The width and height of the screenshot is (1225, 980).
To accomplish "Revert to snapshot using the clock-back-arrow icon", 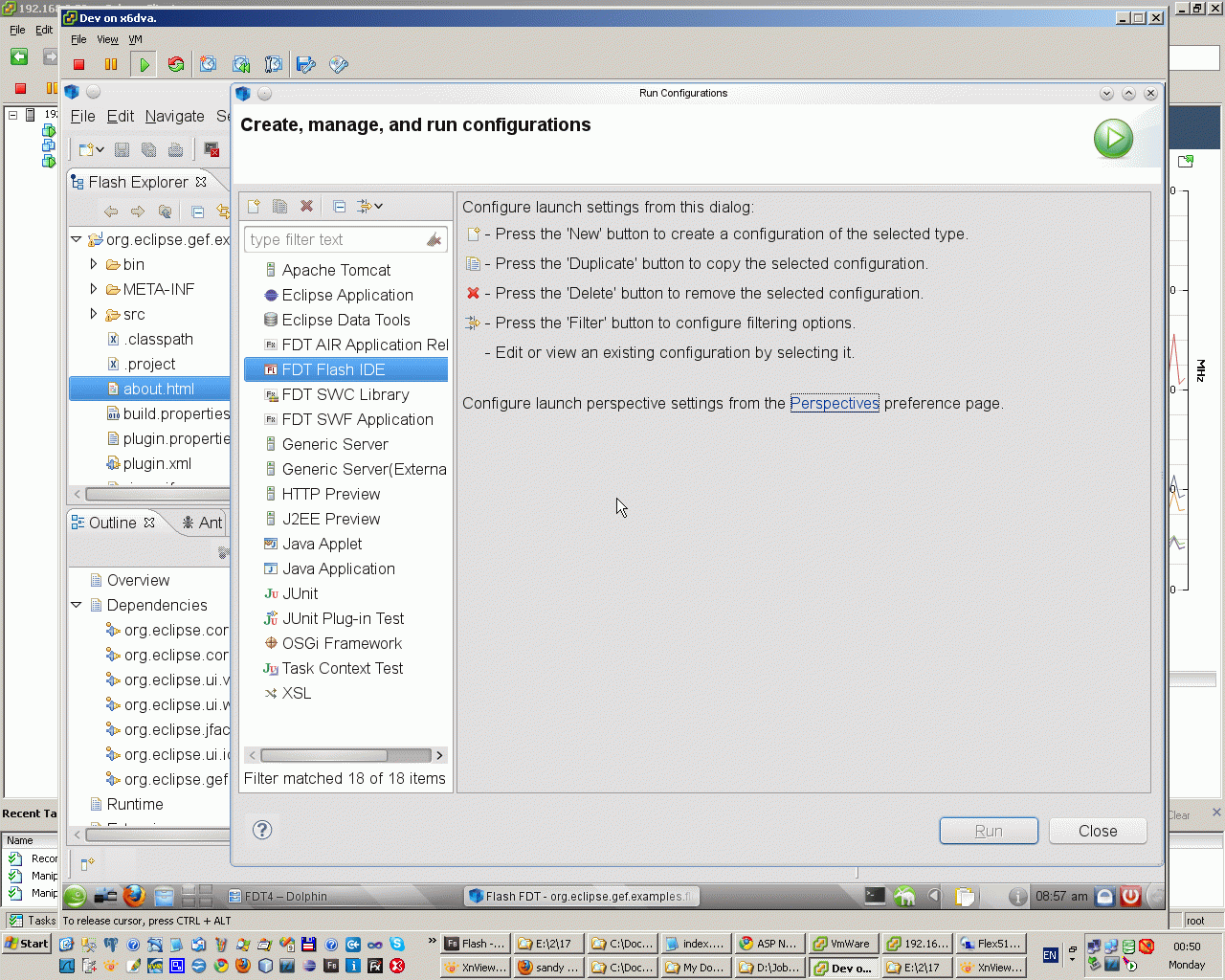I will tap(241, 65).
